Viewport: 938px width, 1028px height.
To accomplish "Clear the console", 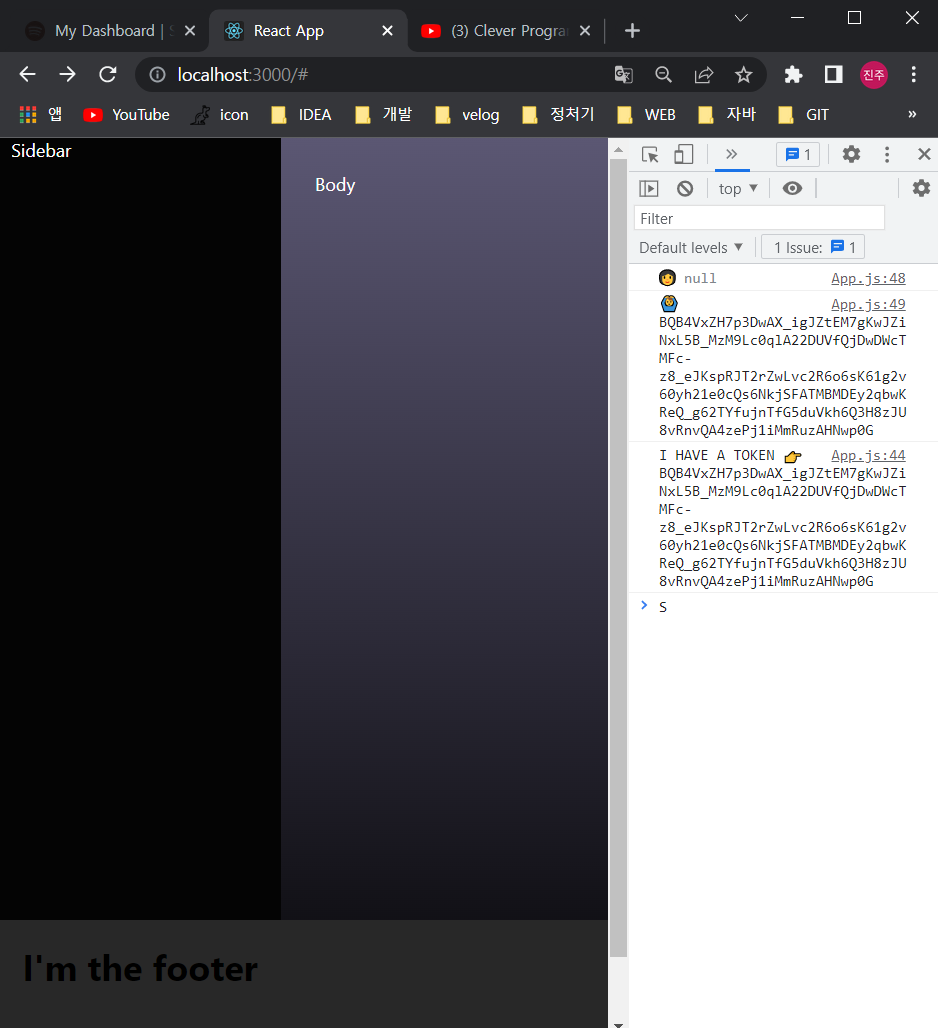I will coord(685,189).
